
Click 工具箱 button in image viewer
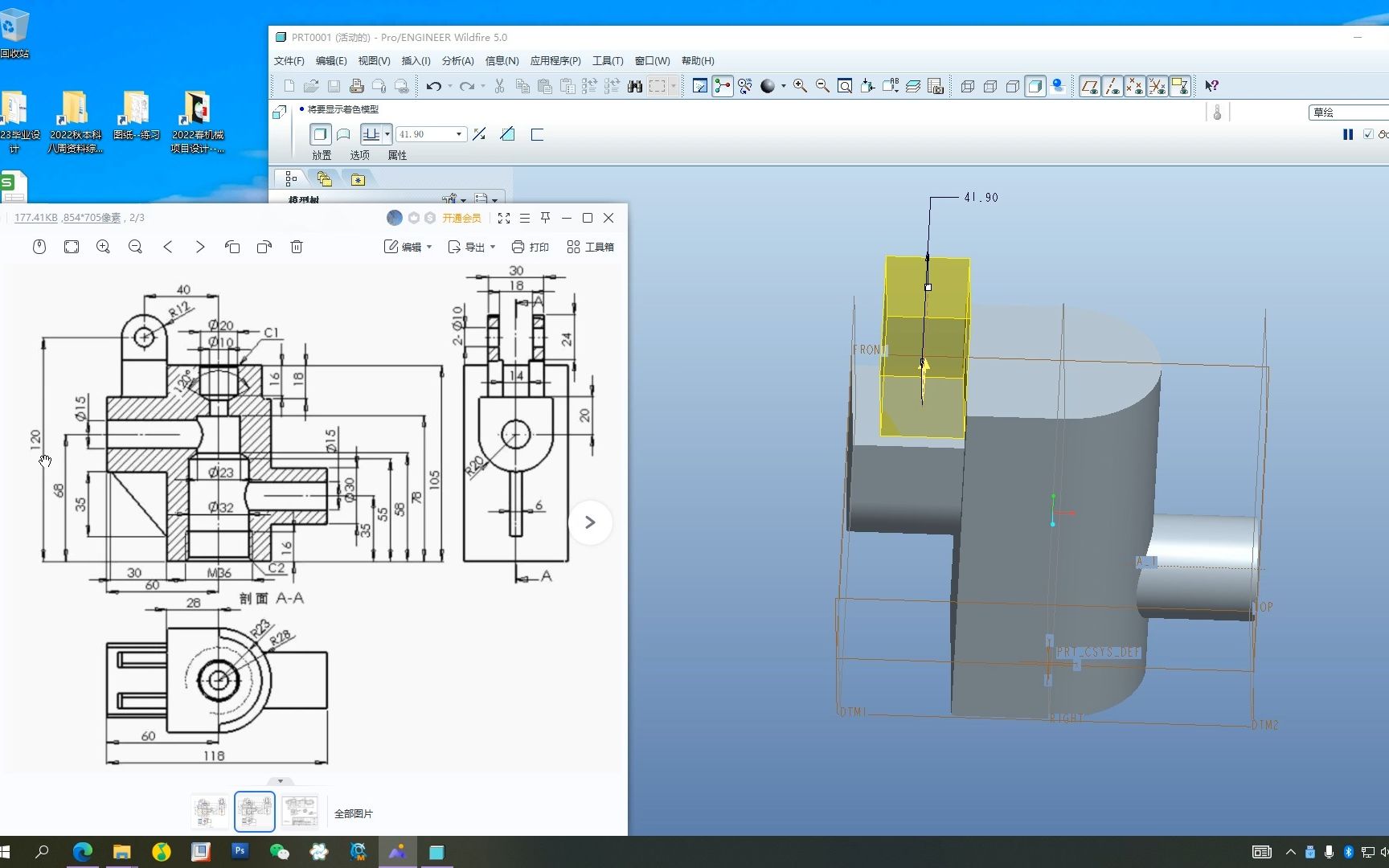coord(590,247)
